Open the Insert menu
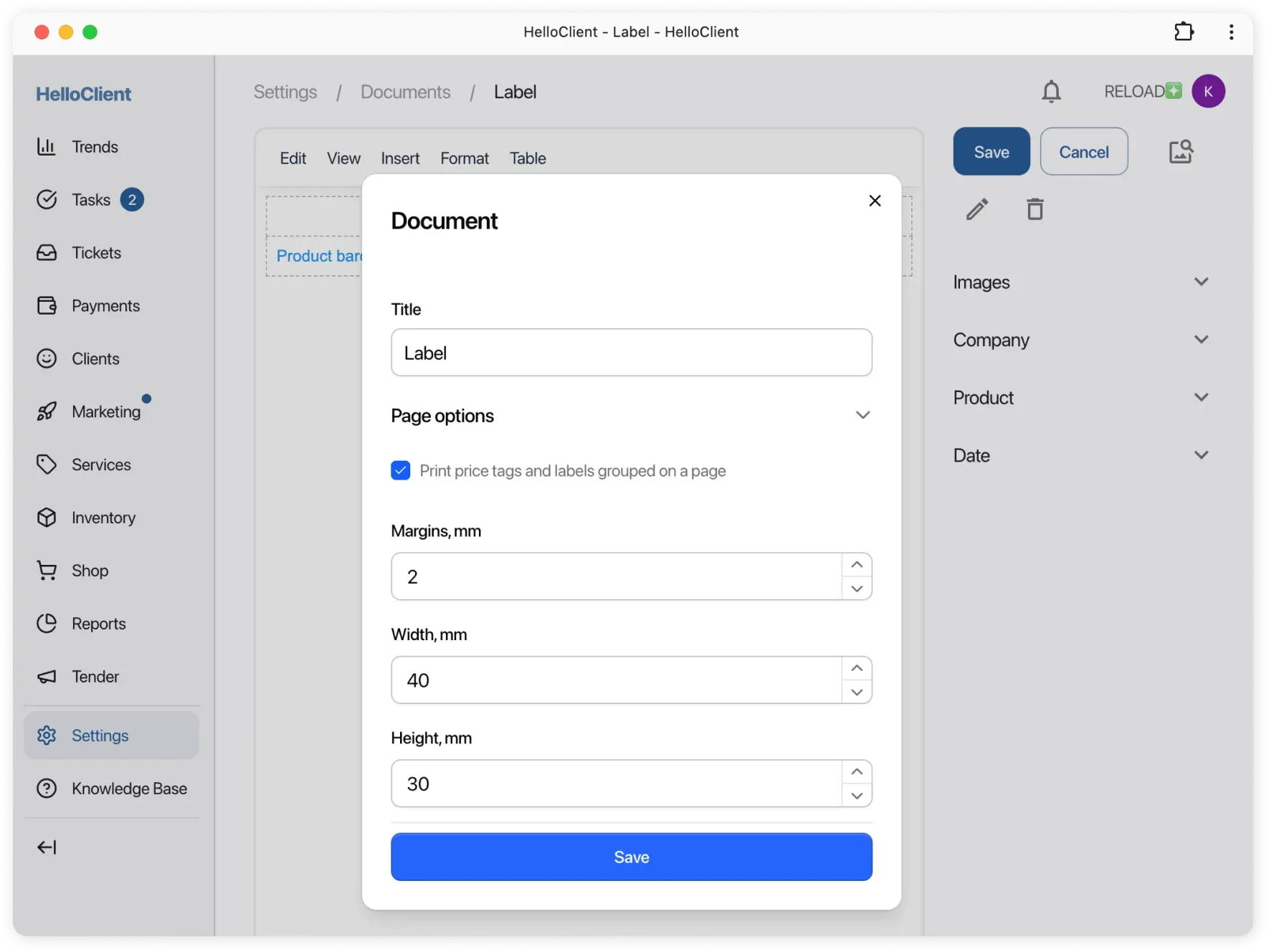Screen dimensions: 1269x952 click(400, 158)
